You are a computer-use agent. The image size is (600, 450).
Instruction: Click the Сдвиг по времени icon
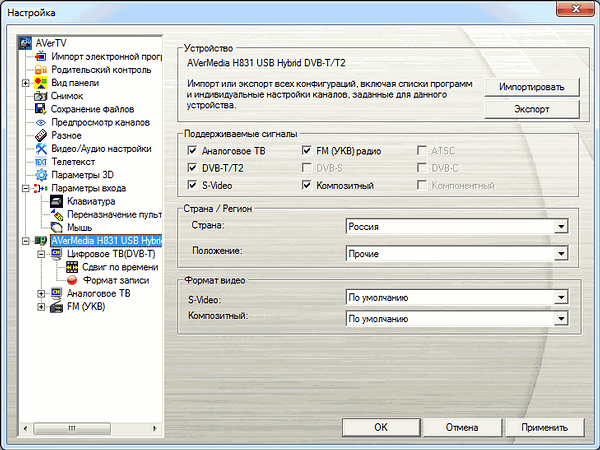click(72, 267)
